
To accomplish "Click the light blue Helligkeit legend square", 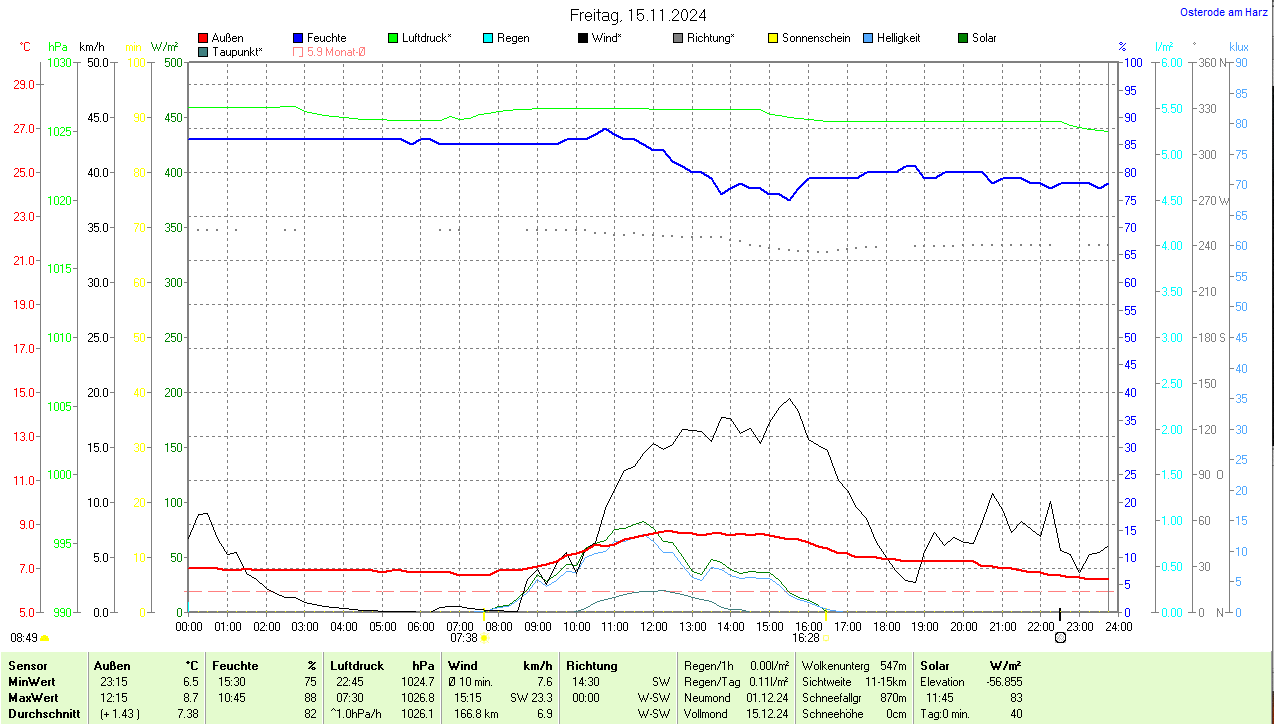I will 868,39.
